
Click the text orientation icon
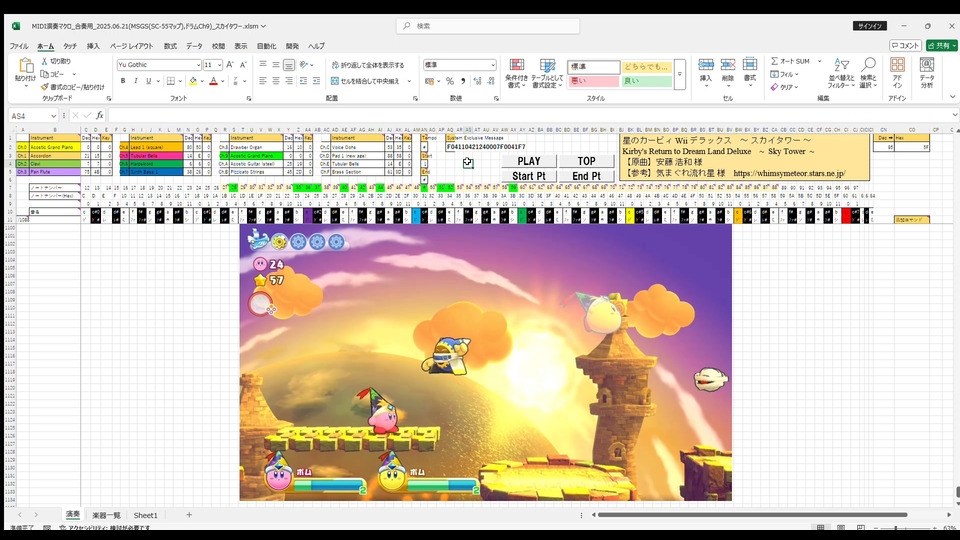point(304,65)
